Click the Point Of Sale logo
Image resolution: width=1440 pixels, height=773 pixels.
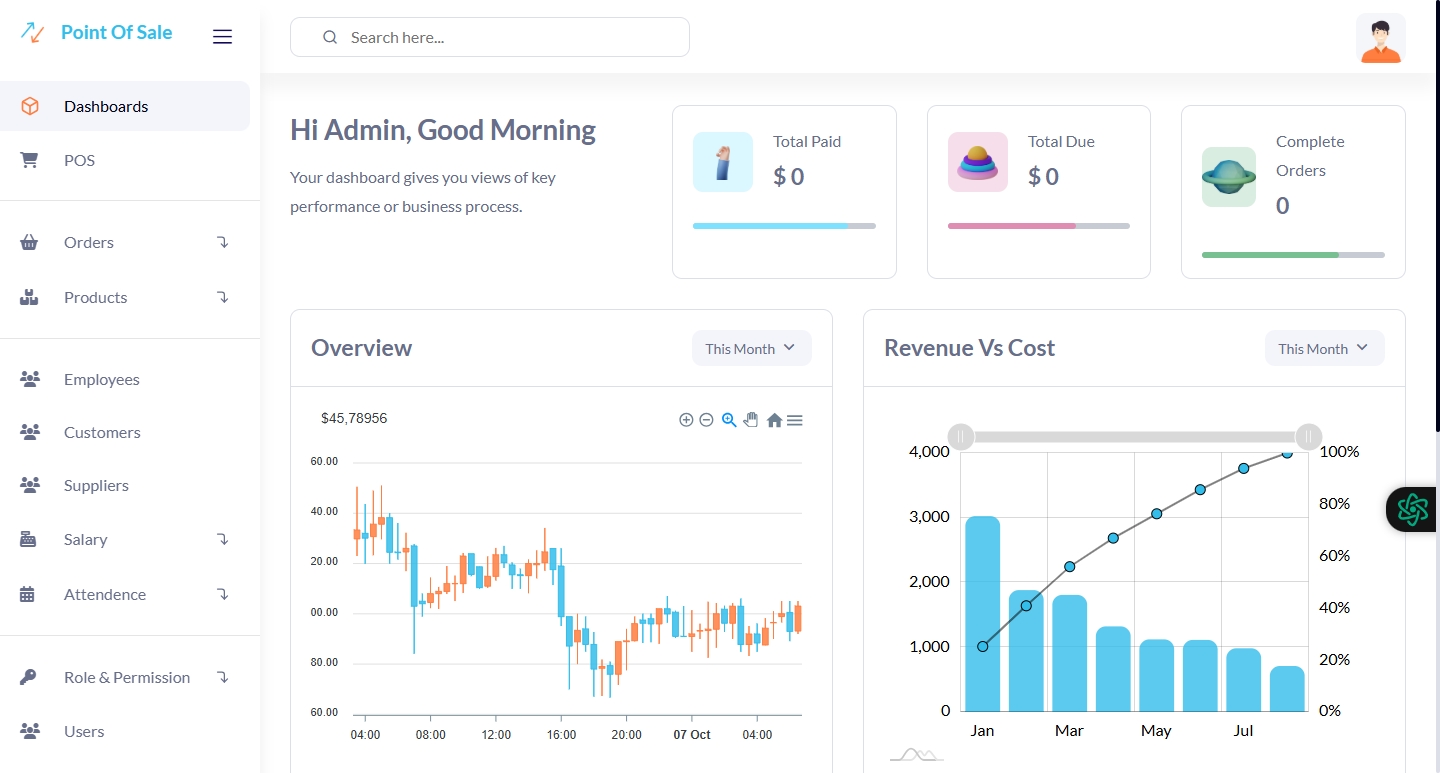(97, 33)
